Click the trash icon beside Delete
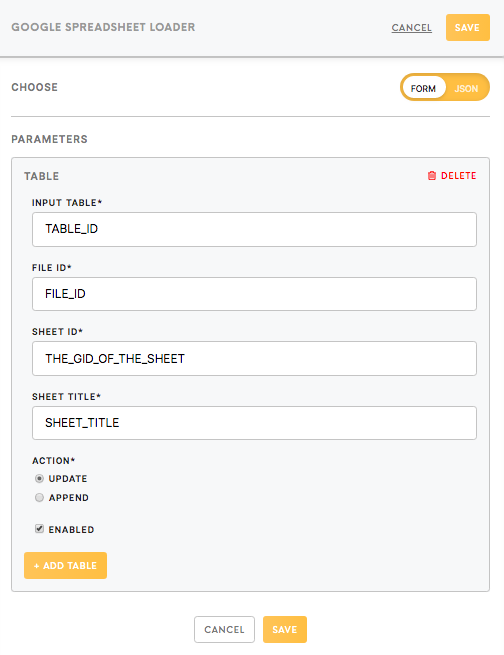Viewport: 504px width, 655px height. (x=432, y=176)
